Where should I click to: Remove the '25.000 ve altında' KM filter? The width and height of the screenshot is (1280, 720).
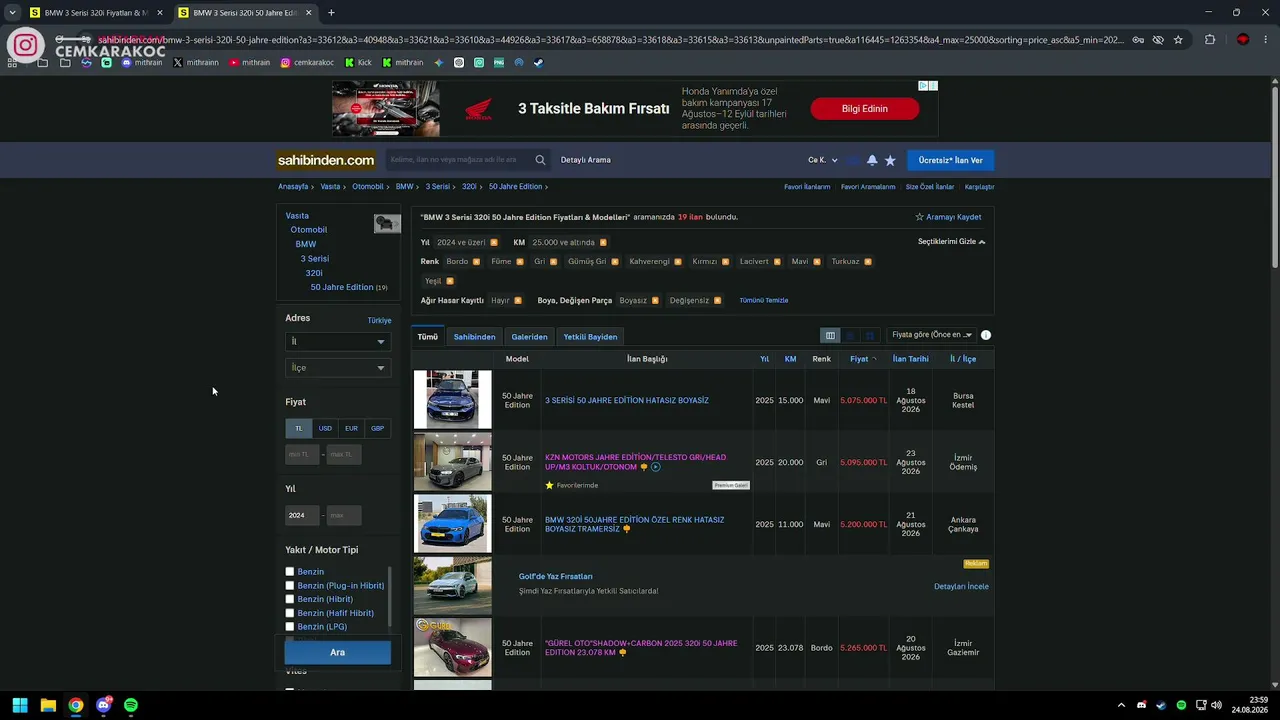coord(603,242)
